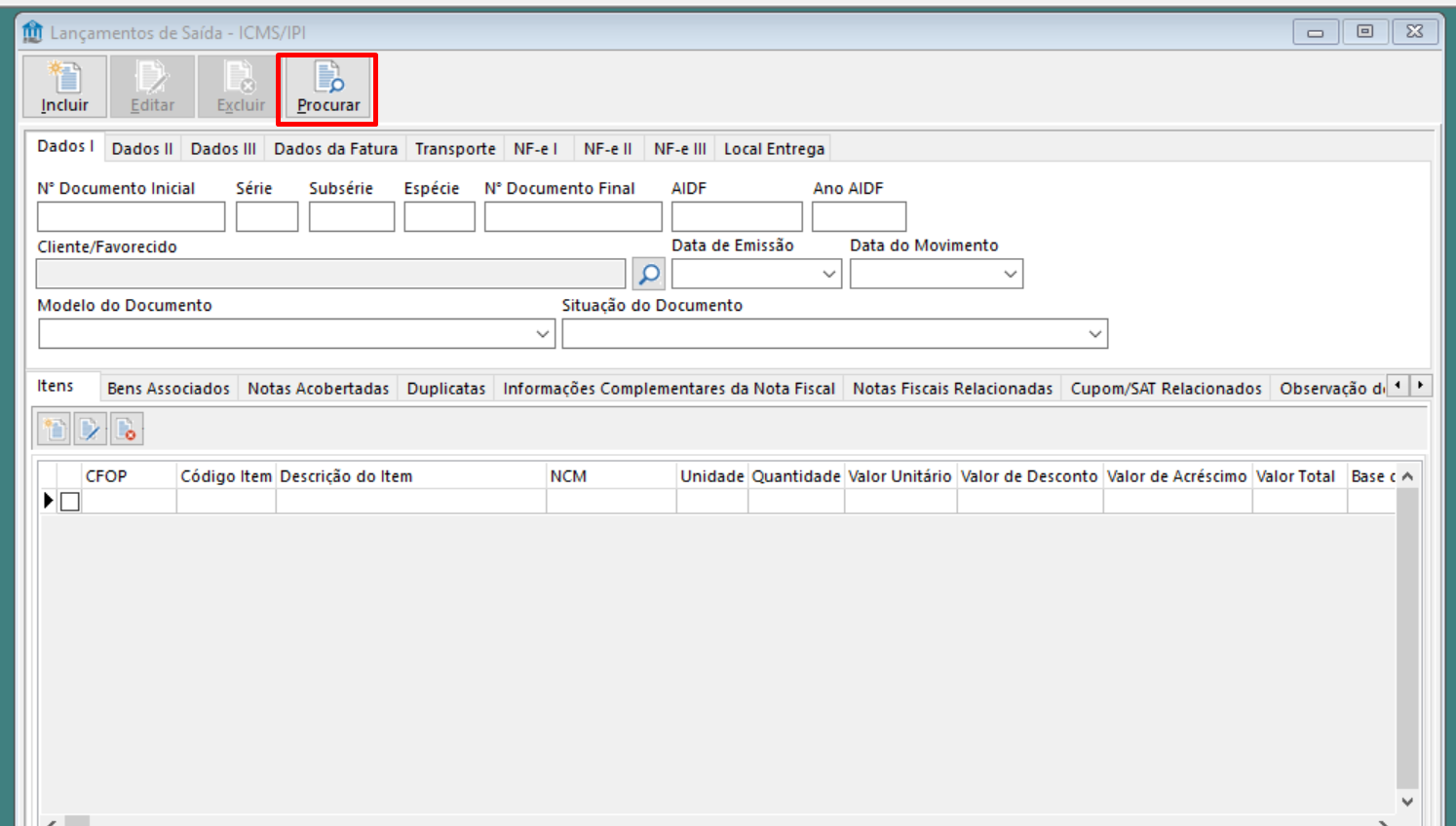Click the Procurar search button
Viewport: 1456px width, 826px height.
pos(327,89)
